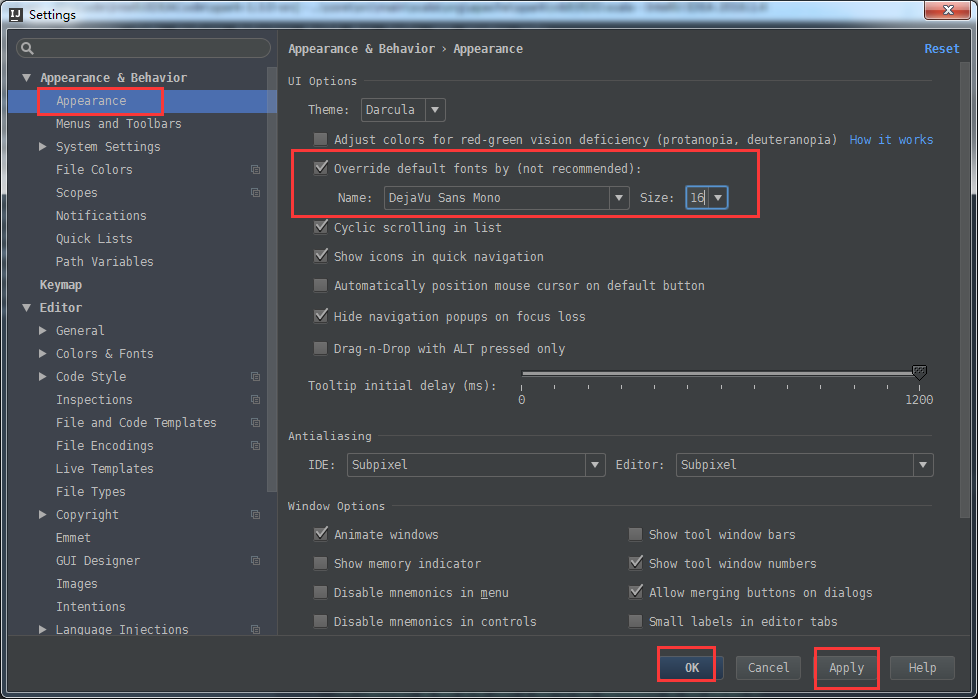Image resolution: width=978 pixels, height=699 pixels.
Task: Click the OK button
Action: tap(692, 668)
